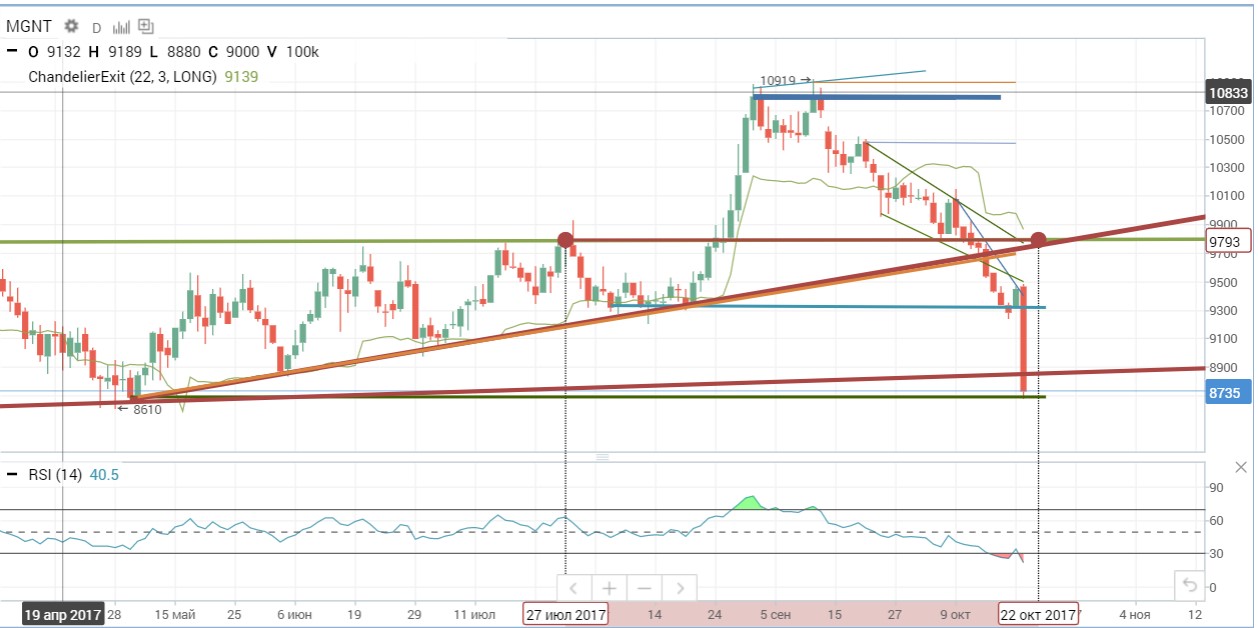Select the ChandelierExit indicator label
Image resolution: width=1258 pixels, height=628 pixels.
(122, 76)
